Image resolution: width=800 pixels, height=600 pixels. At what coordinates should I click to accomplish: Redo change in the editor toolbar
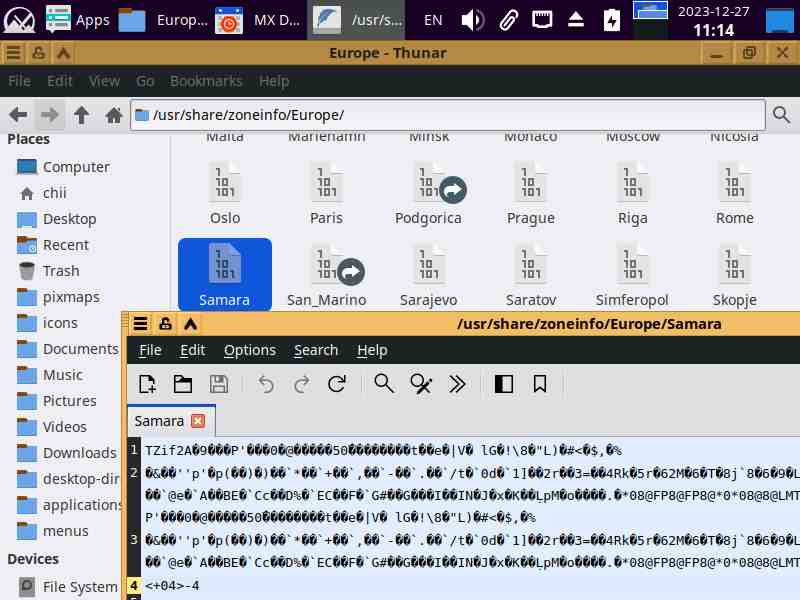click(302, 384)
